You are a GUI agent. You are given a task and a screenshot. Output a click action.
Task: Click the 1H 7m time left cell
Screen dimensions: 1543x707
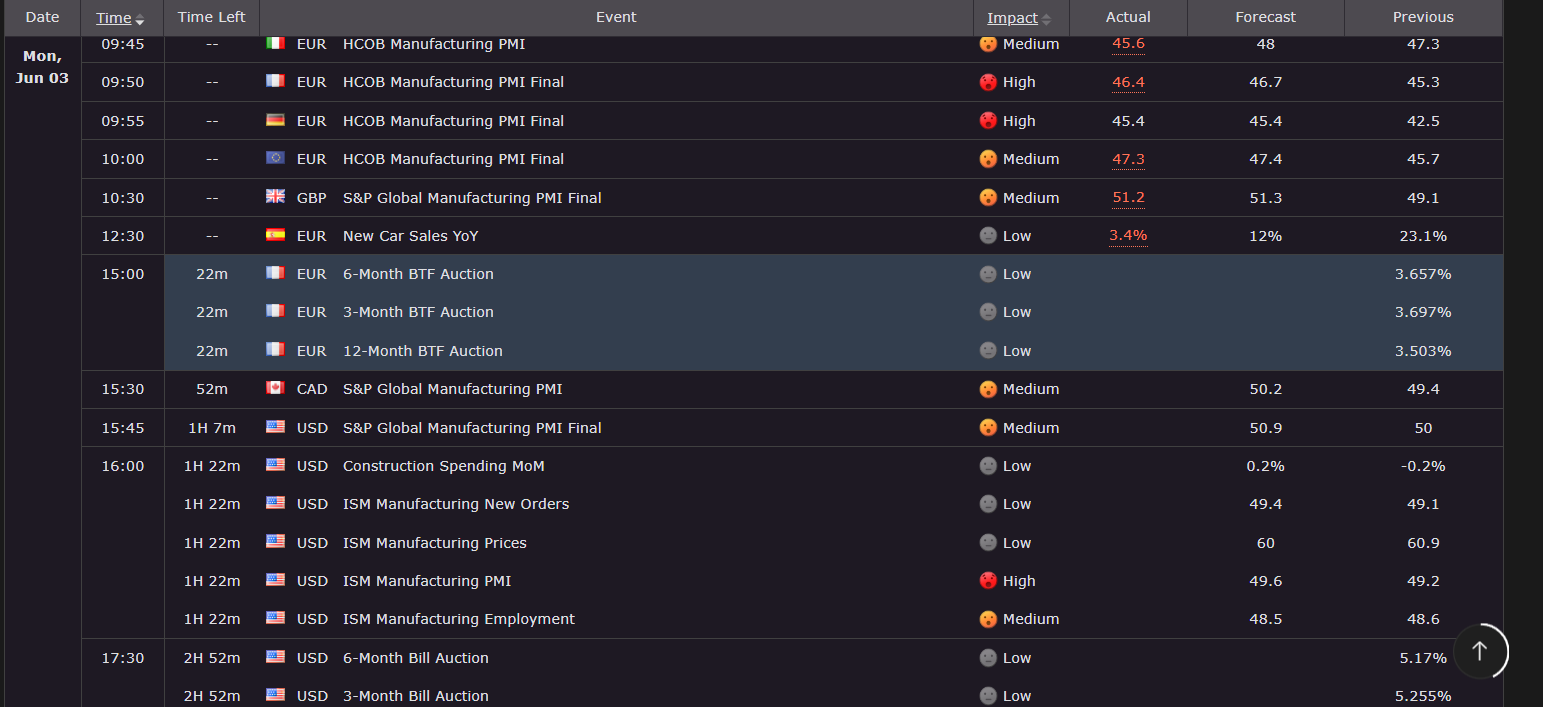212,428
